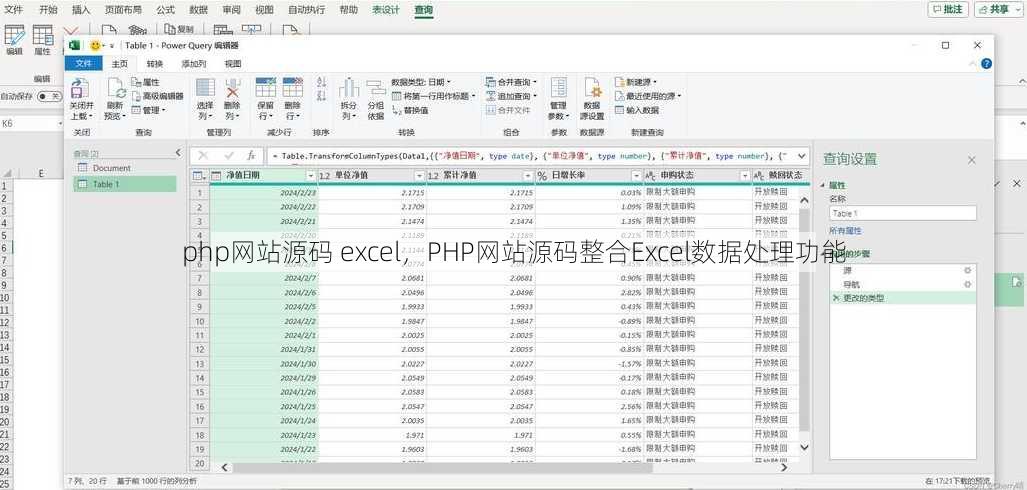This screenshot has width=1027, height=490.
Task: Click the vertical scrollbar down arrow of grid
Action: (804, 447)
